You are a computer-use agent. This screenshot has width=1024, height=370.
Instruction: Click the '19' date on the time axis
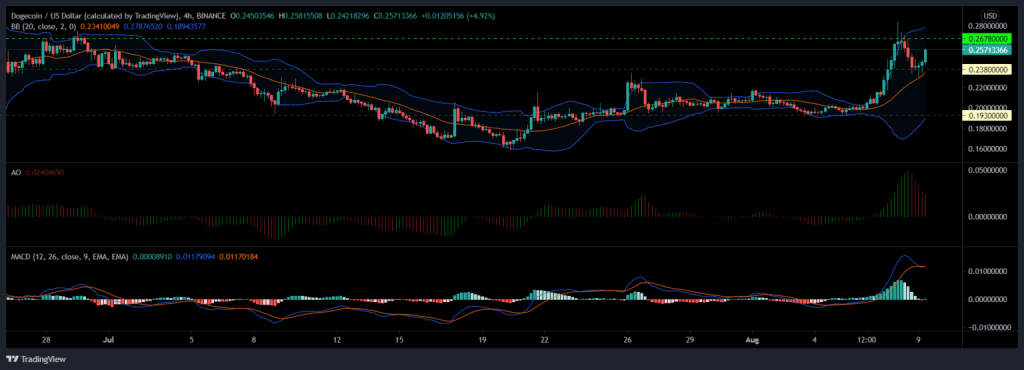[x=482, y=340]
